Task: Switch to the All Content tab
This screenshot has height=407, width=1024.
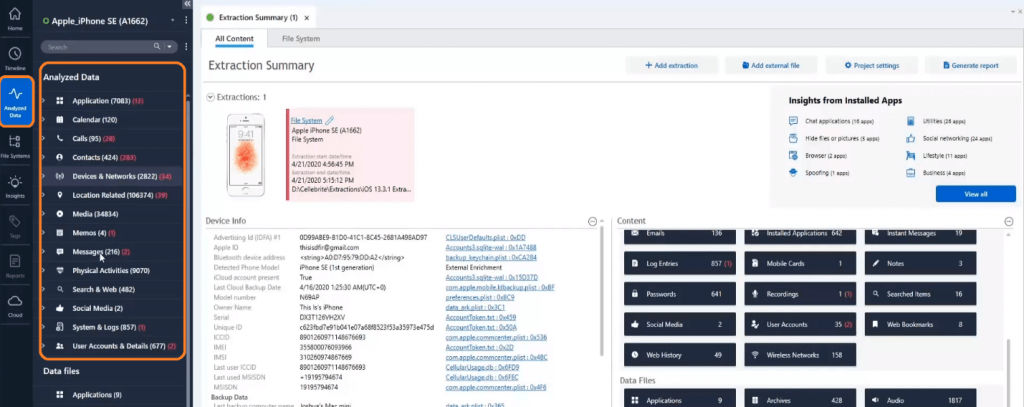Action: 234,39
